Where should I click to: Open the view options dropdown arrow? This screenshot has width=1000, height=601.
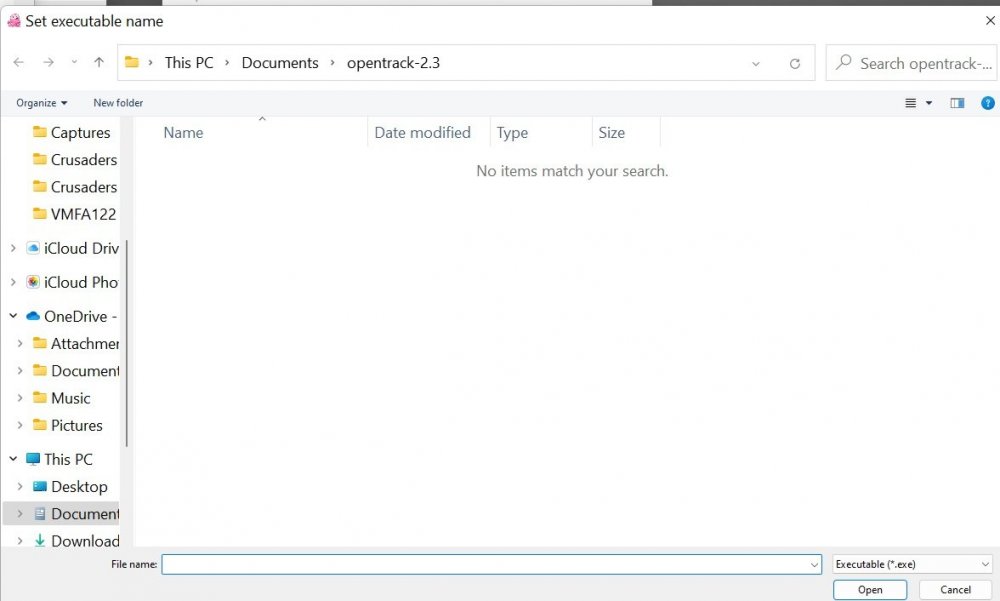[x=929, y=103]
